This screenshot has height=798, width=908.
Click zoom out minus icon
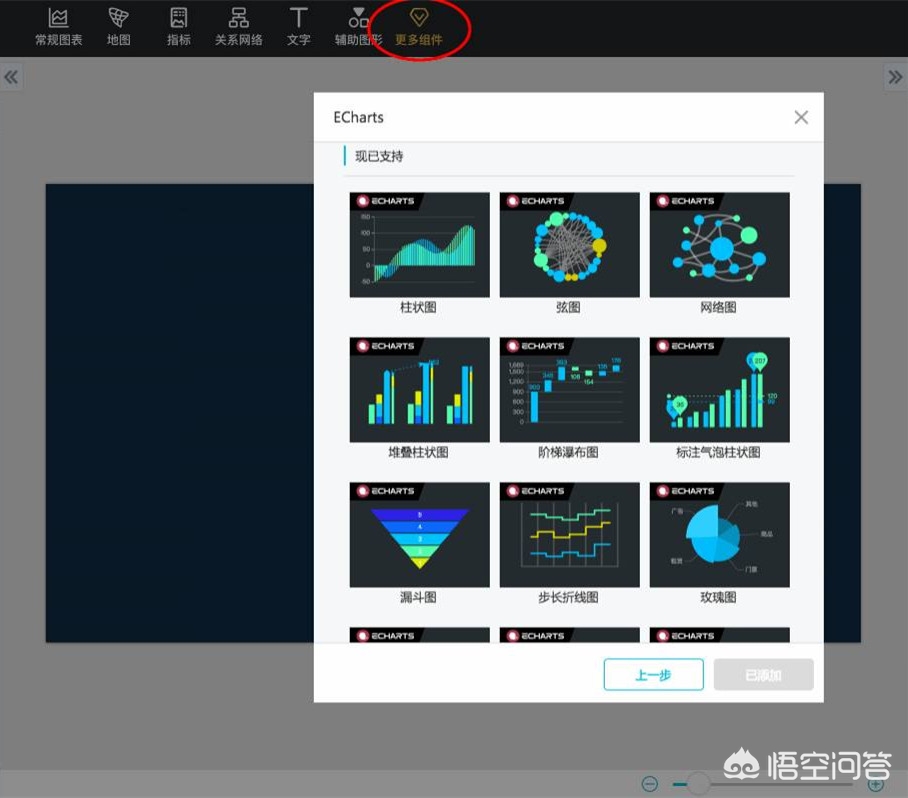click(650, 784)
